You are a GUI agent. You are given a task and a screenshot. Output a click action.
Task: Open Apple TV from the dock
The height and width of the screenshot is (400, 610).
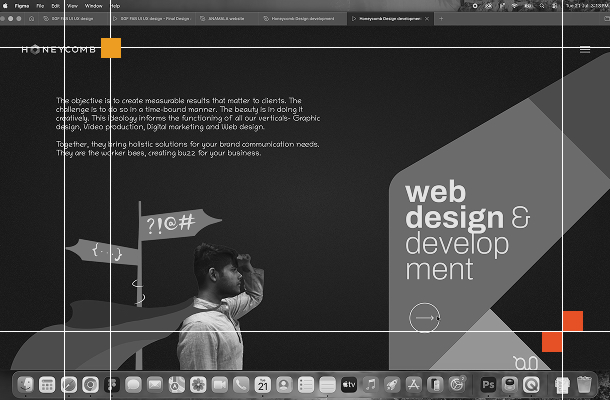349,385
